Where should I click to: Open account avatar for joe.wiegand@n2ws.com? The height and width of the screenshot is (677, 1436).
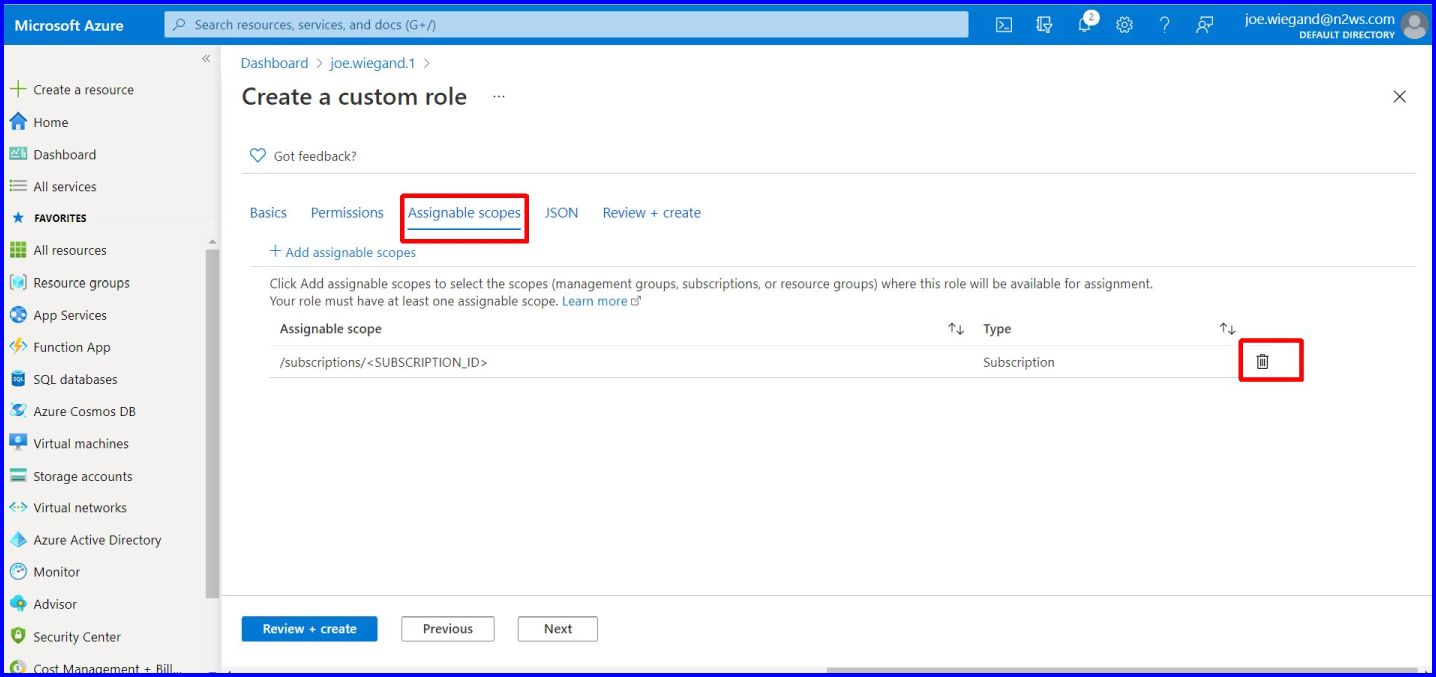1415,25
